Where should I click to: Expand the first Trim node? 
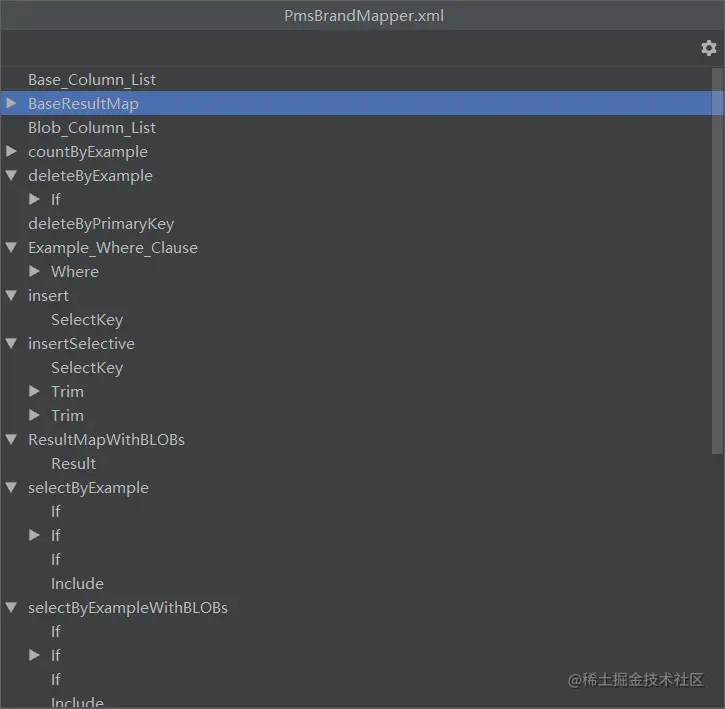point(35,391)
